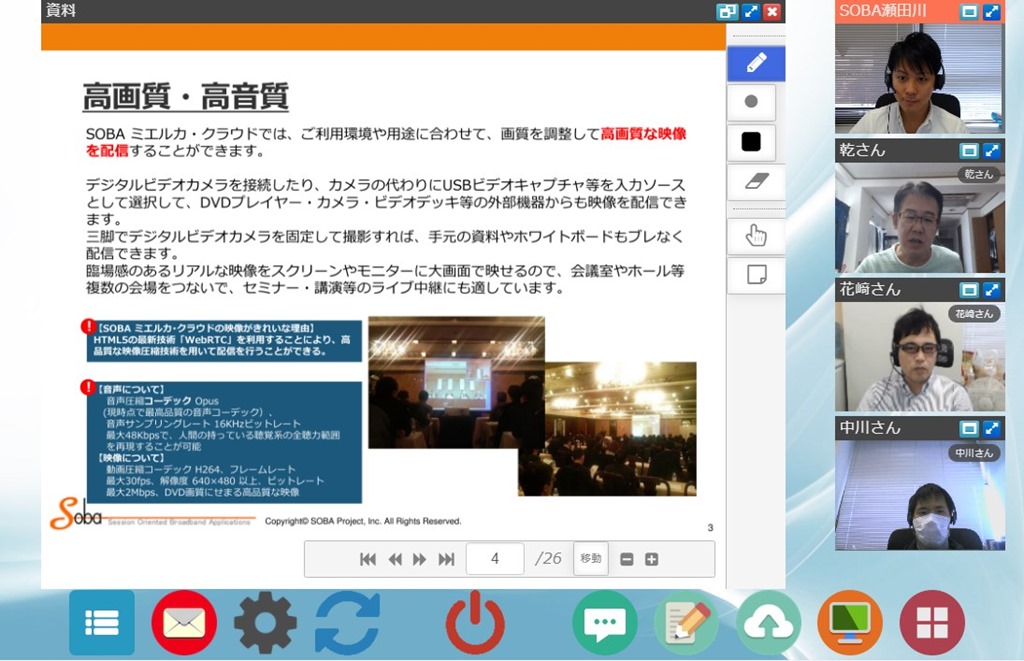Image resolution: width=1024 pixels, height=661 pixels.
Task: Open the blue list menu
Action: (x=102, y=622)
